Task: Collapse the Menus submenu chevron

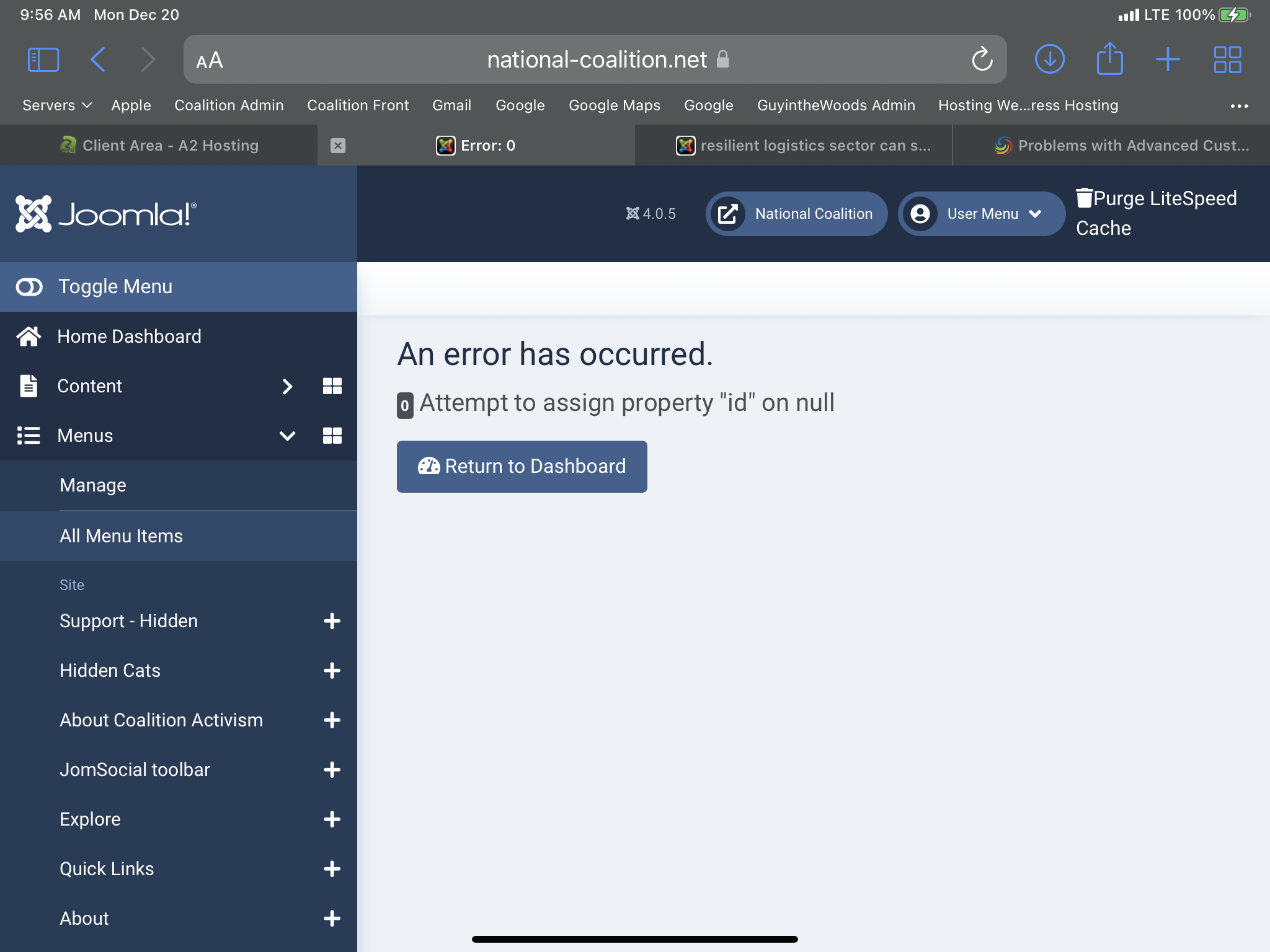Action: 287,436
